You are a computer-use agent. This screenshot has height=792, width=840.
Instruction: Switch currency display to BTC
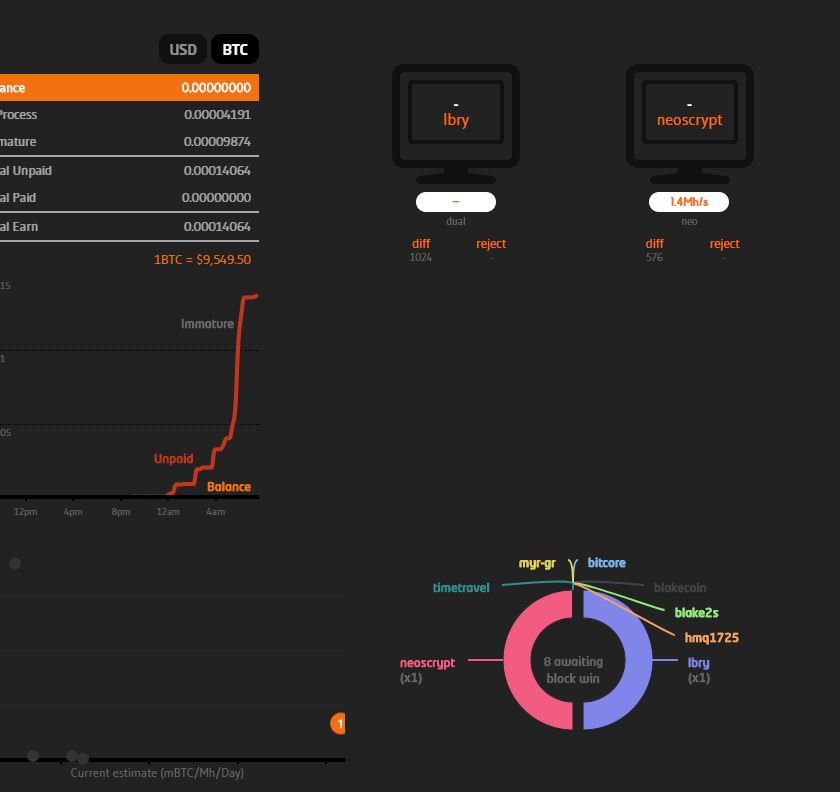coord(234,48)
